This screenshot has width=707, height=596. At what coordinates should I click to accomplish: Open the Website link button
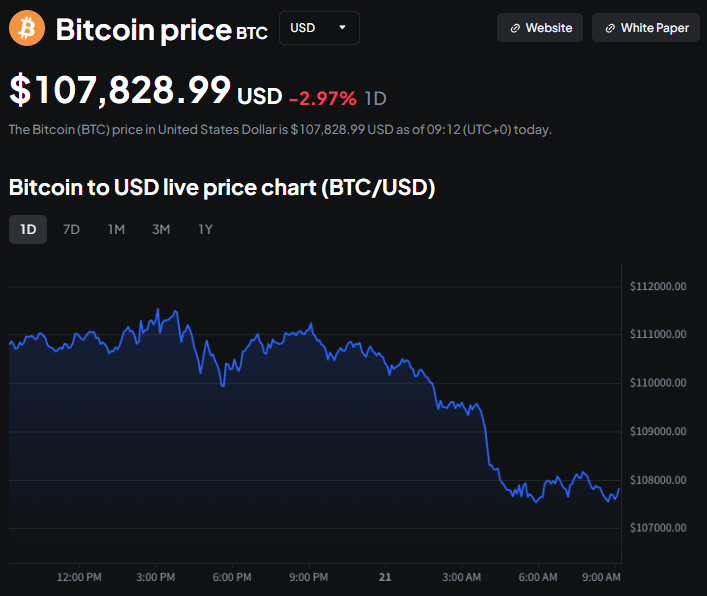tap(540, 28)
